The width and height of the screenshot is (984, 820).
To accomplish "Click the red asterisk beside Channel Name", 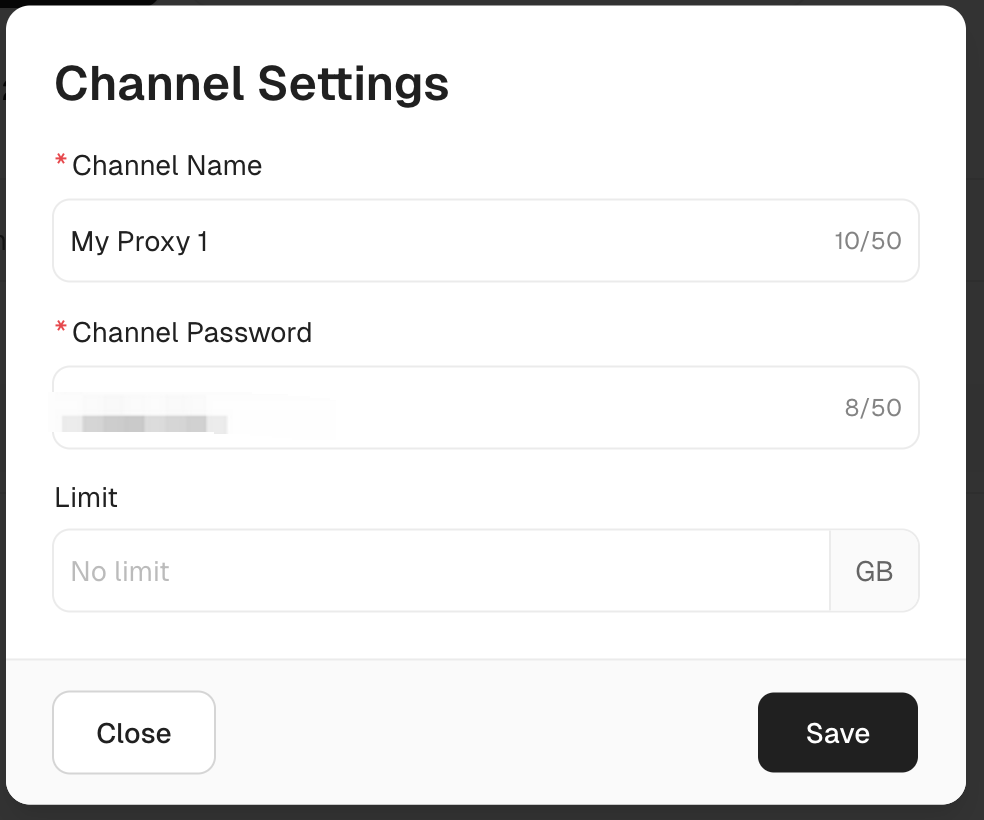I will [61, 160].
